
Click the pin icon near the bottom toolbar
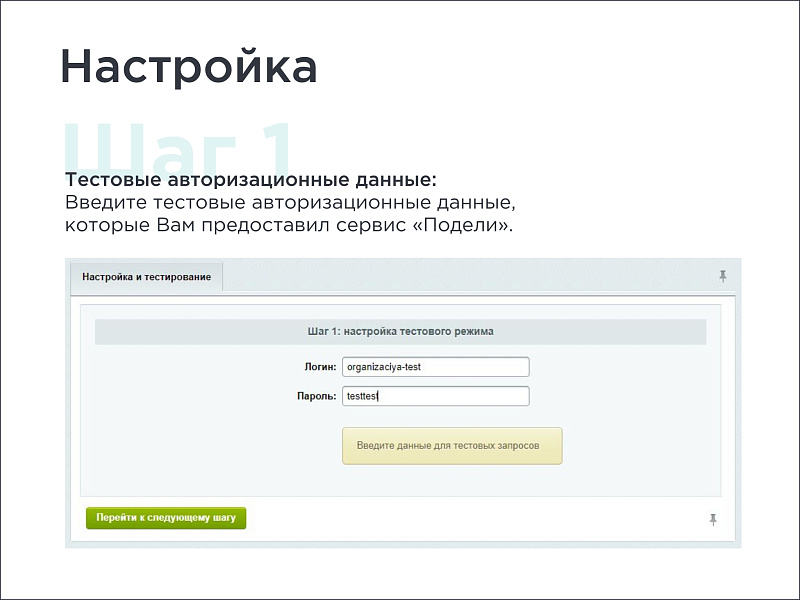713,519
